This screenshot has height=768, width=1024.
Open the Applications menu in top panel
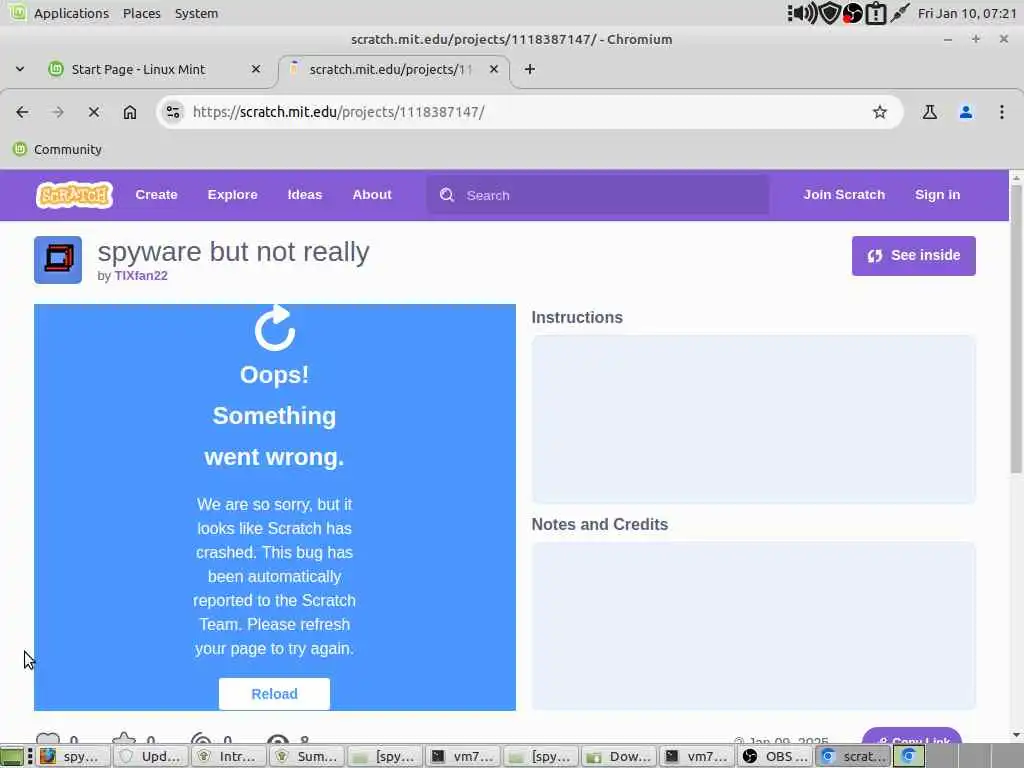[71, 13]
